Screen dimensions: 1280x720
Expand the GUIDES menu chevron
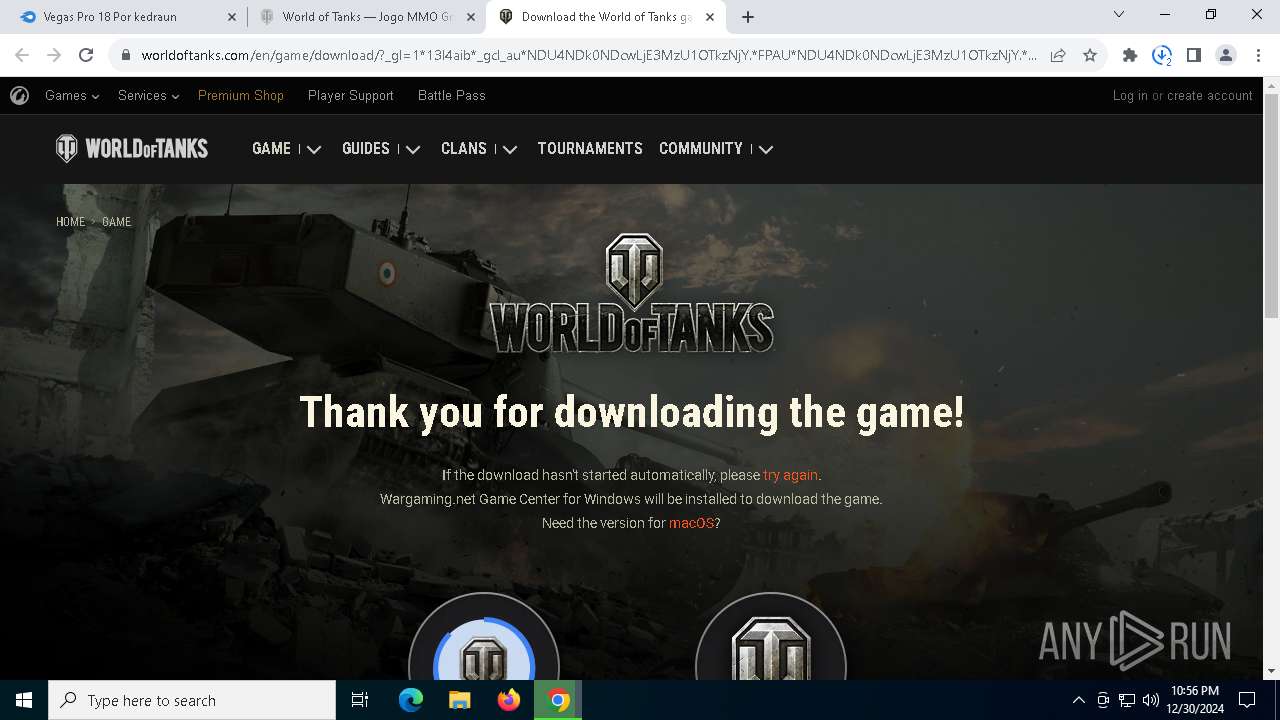pyautogui.click(x=413, y=149)
